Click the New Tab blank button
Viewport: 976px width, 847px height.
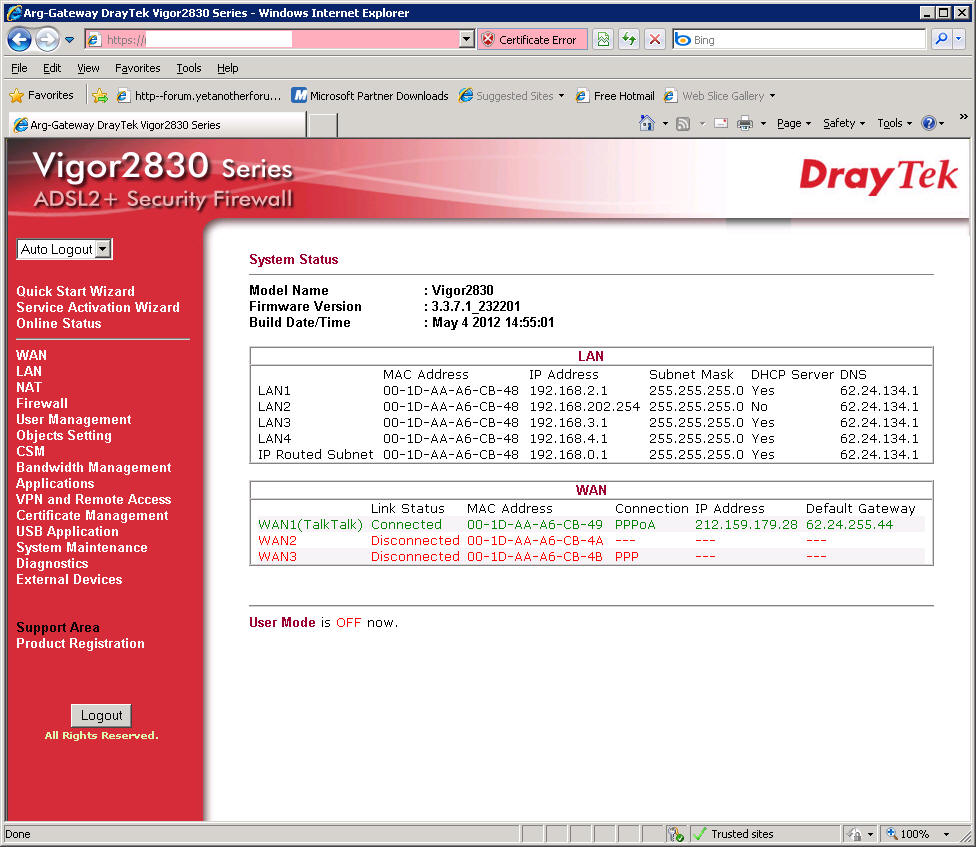322,124
